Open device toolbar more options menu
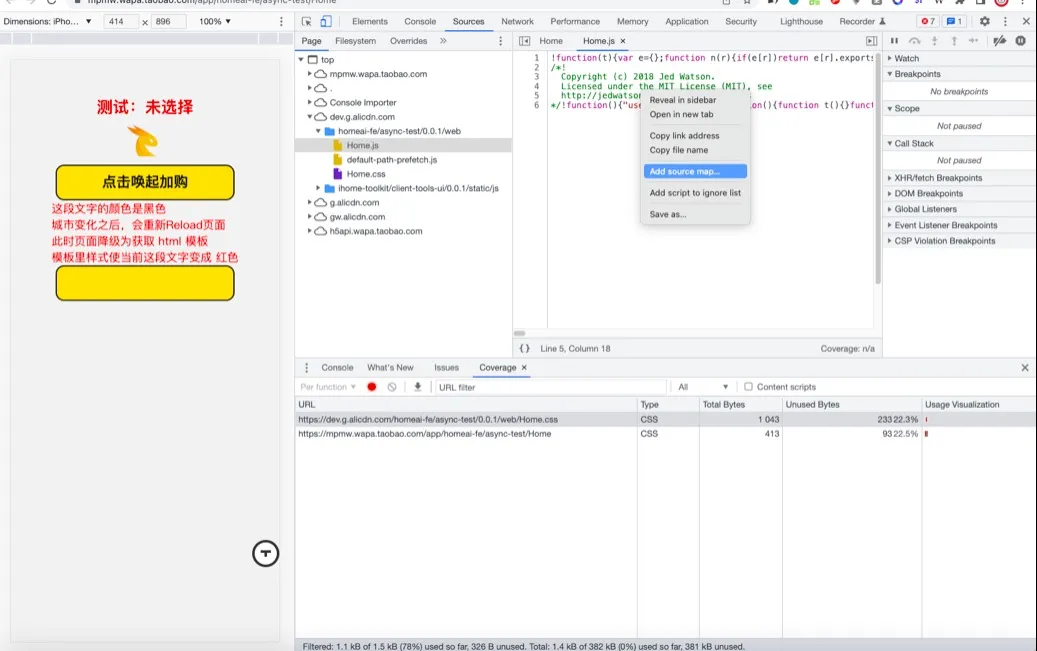The width and height of the screenshot is (1037, 651). tap(281, 21)
